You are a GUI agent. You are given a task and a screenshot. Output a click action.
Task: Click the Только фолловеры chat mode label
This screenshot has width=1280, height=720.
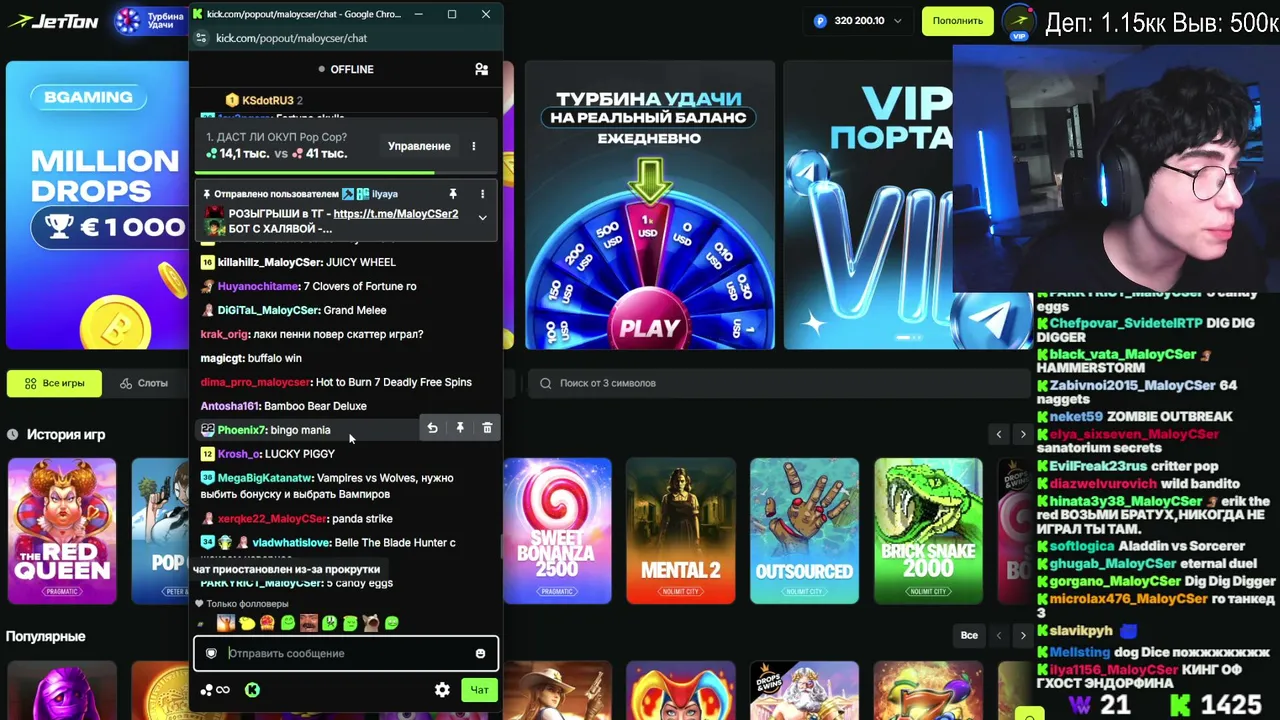247,604
